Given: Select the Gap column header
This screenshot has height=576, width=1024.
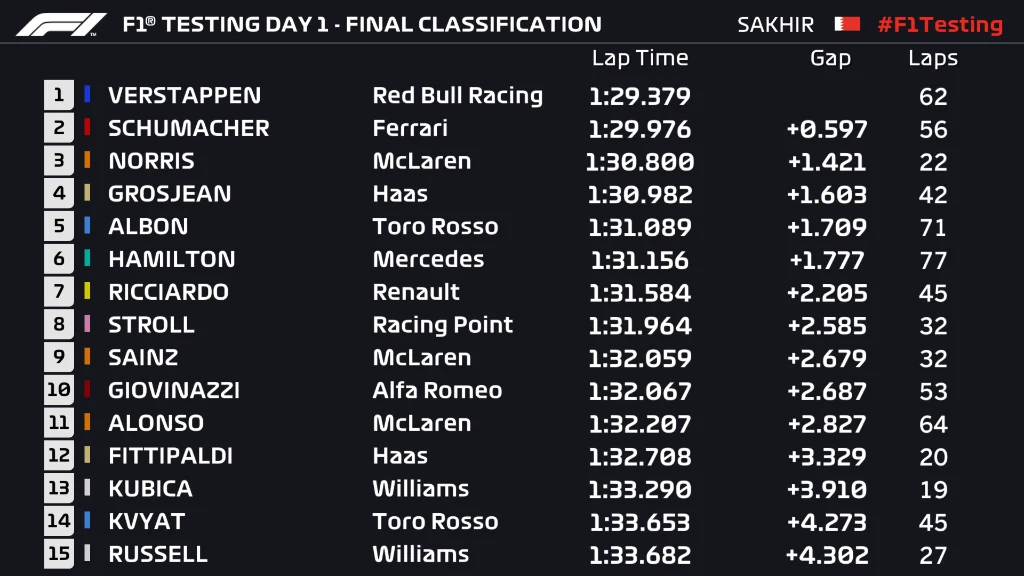Looking at the screenshot, I should click(830, 58).
